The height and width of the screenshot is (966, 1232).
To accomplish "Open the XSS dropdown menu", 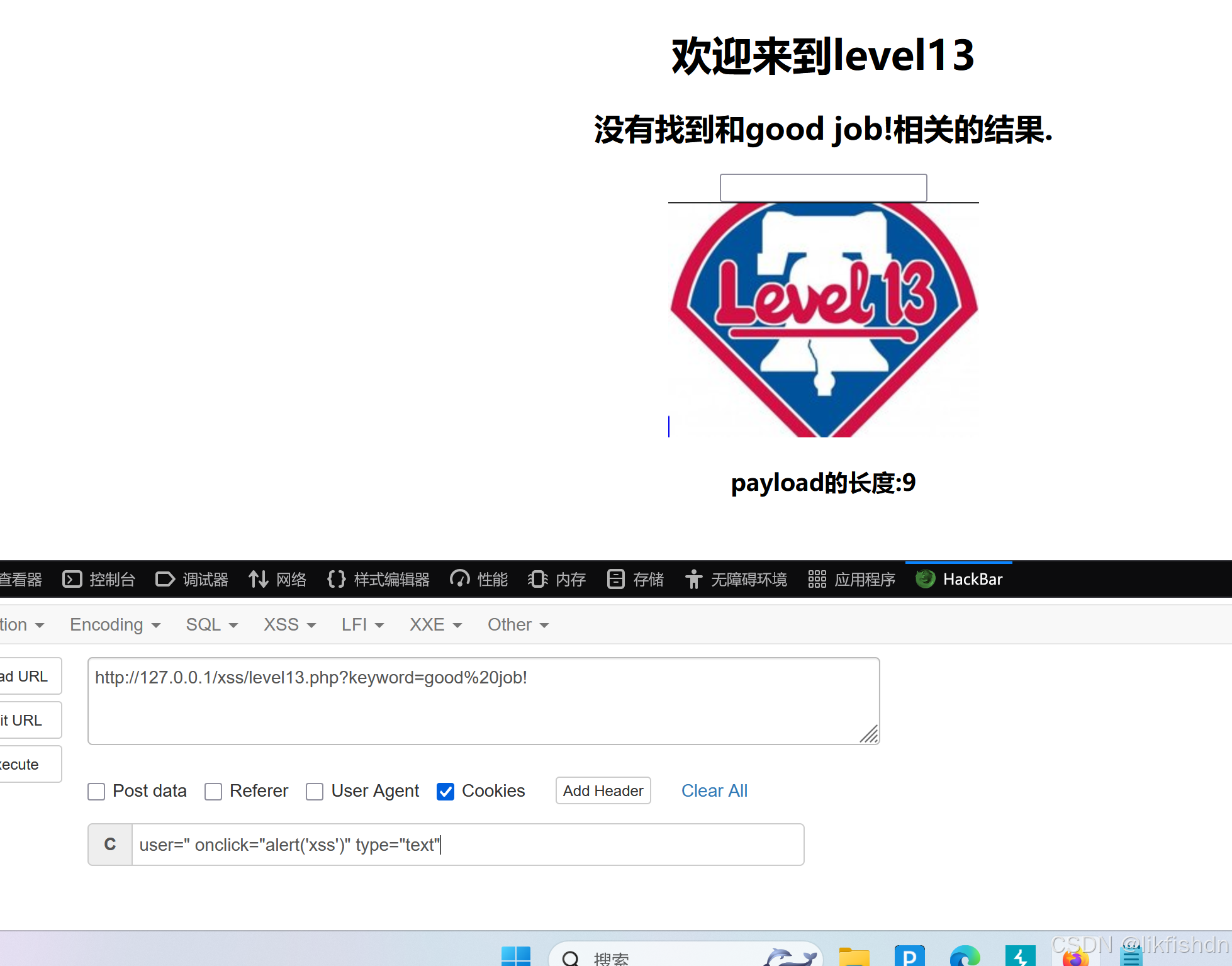I will (289, 625).
